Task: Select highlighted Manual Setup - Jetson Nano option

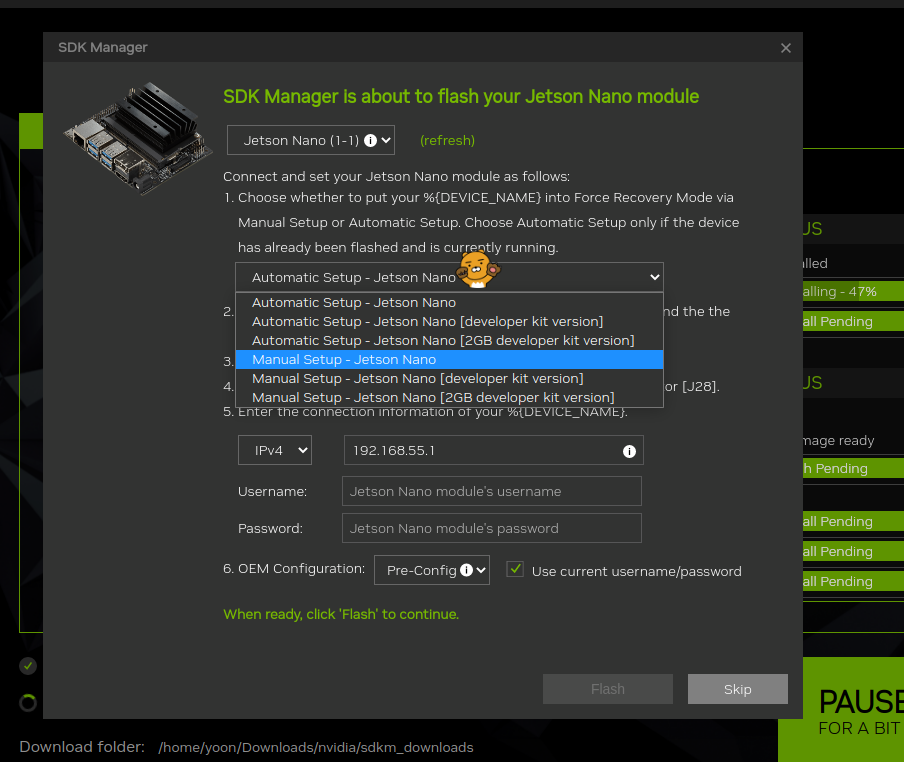Action: (x=449, y=360)
